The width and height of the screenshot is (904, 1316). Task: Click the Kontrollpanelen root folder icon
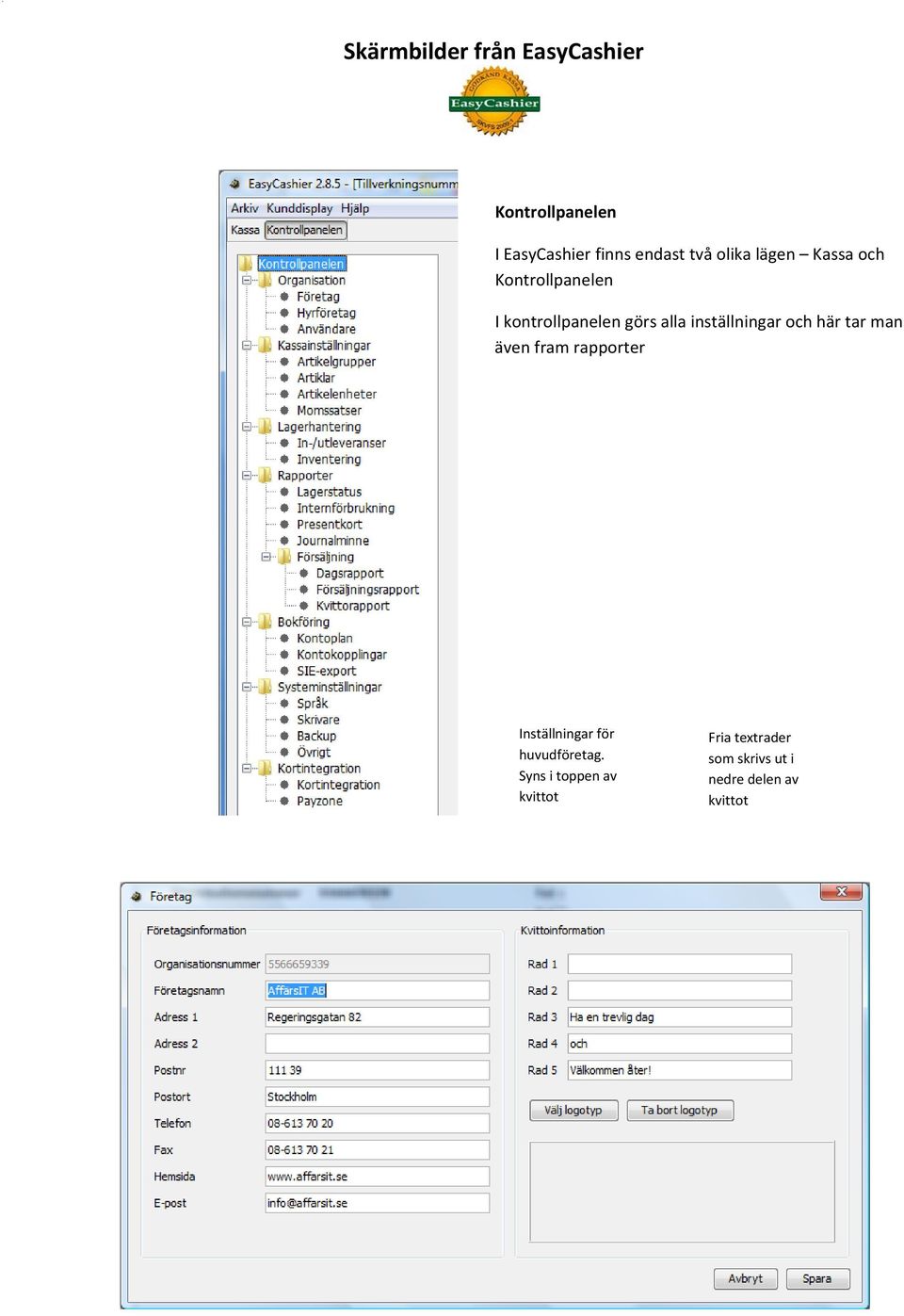coord(247,264)
